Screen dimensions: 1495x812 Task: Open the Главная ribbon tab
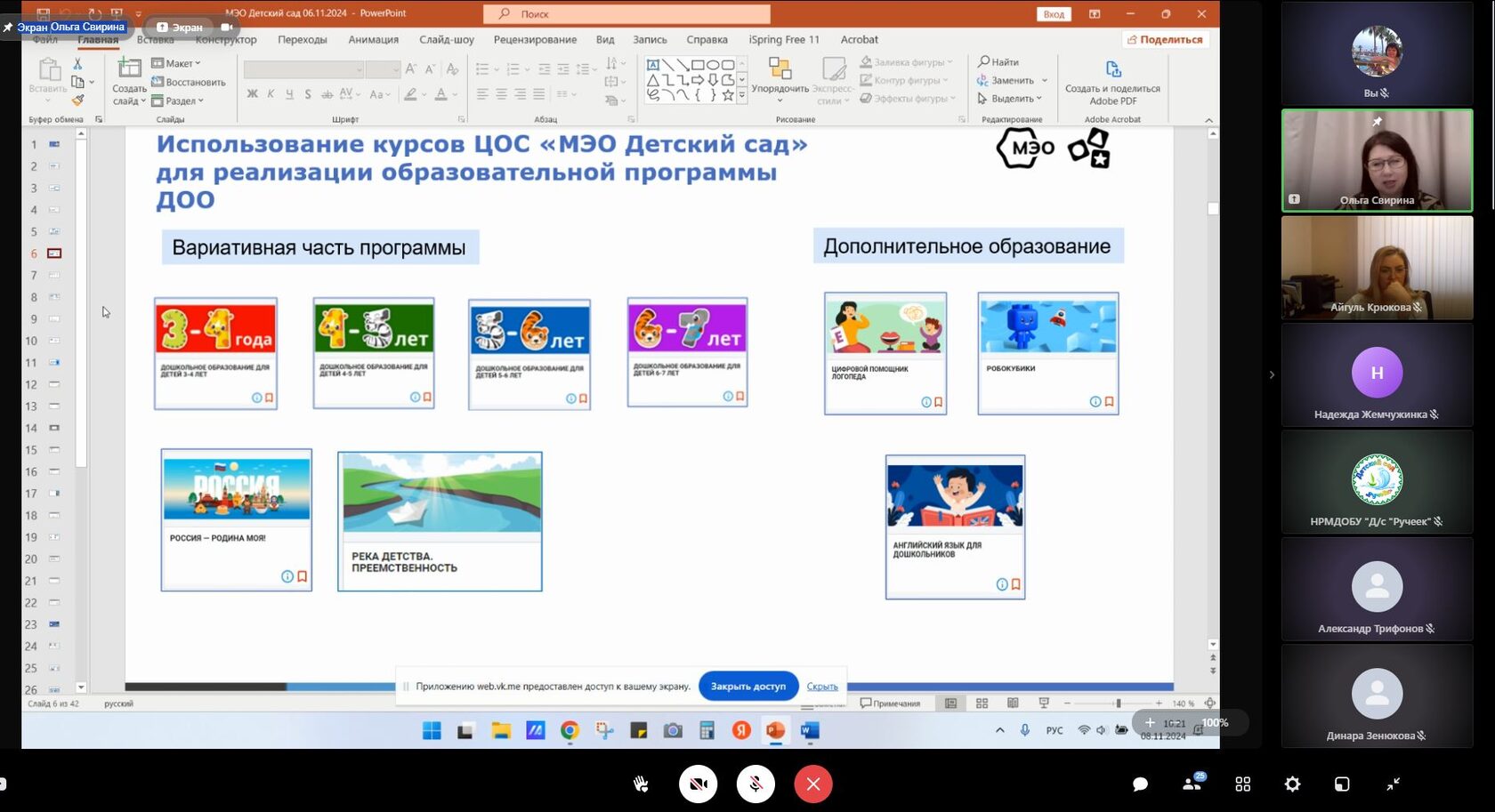98,40
